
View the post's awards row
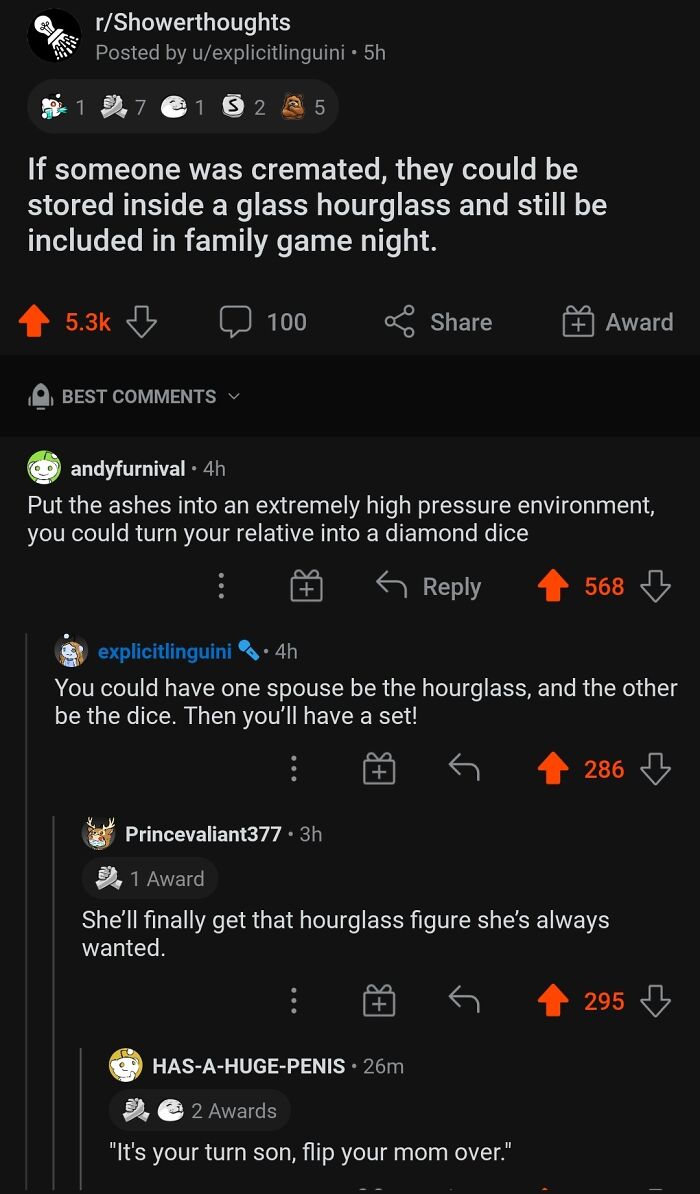pyautogui.click(x=182, y=107)
